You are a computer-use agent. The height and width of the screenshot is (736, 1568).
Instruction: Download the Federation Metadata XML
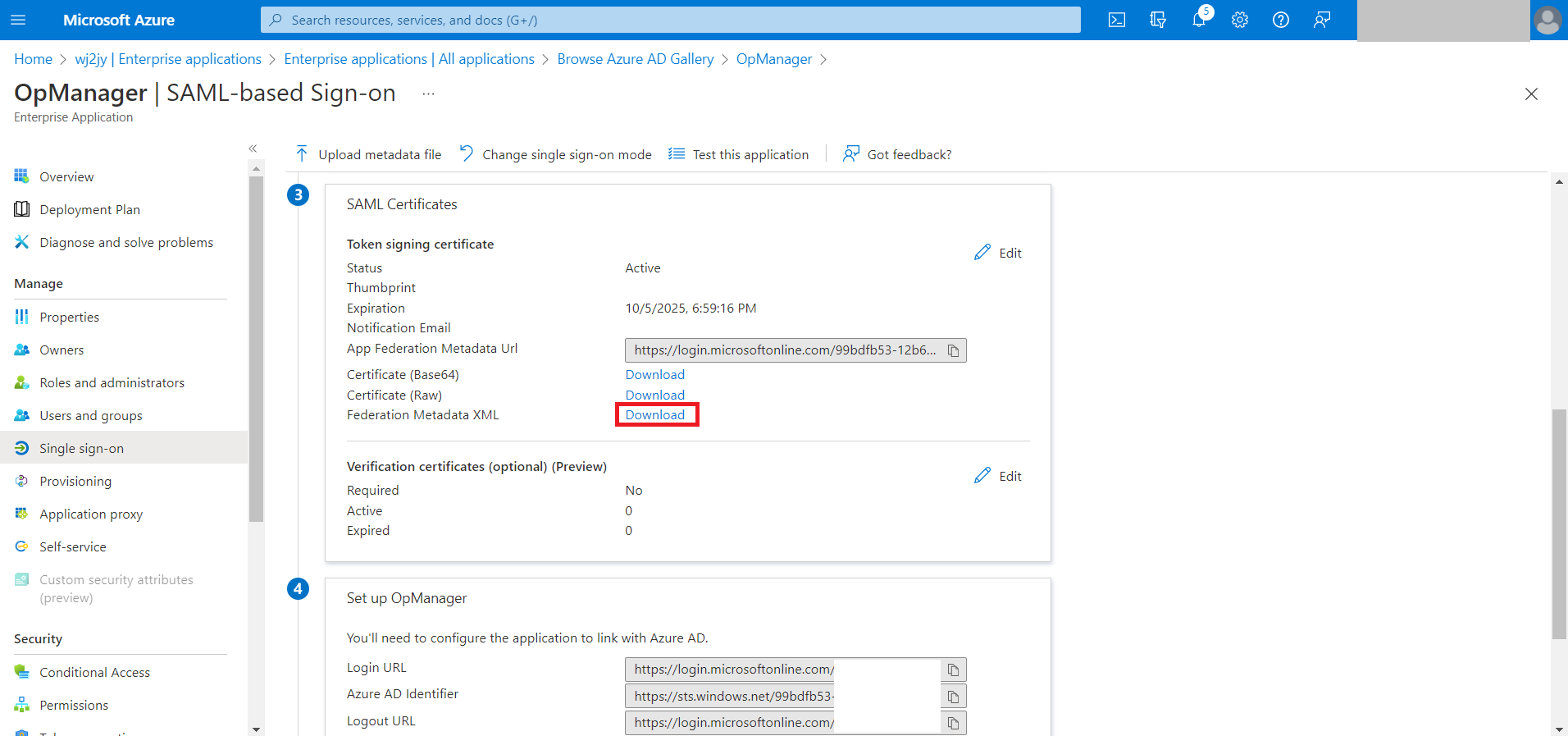(x=655, y=414)
